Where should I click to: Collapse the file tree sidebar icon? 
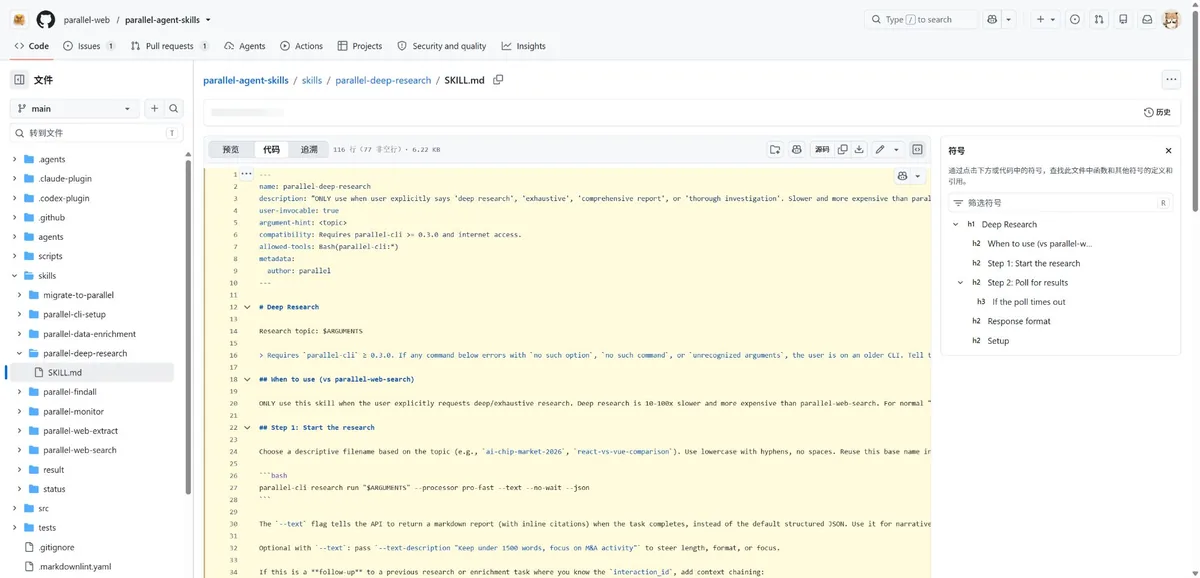[19, 80]
